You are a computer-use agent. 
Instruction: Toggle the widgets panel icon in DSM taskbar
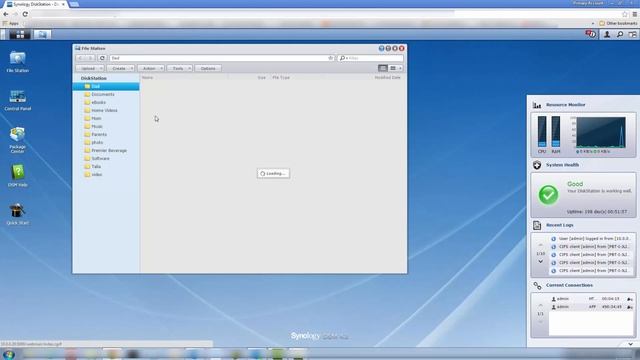tap(632, 34)
